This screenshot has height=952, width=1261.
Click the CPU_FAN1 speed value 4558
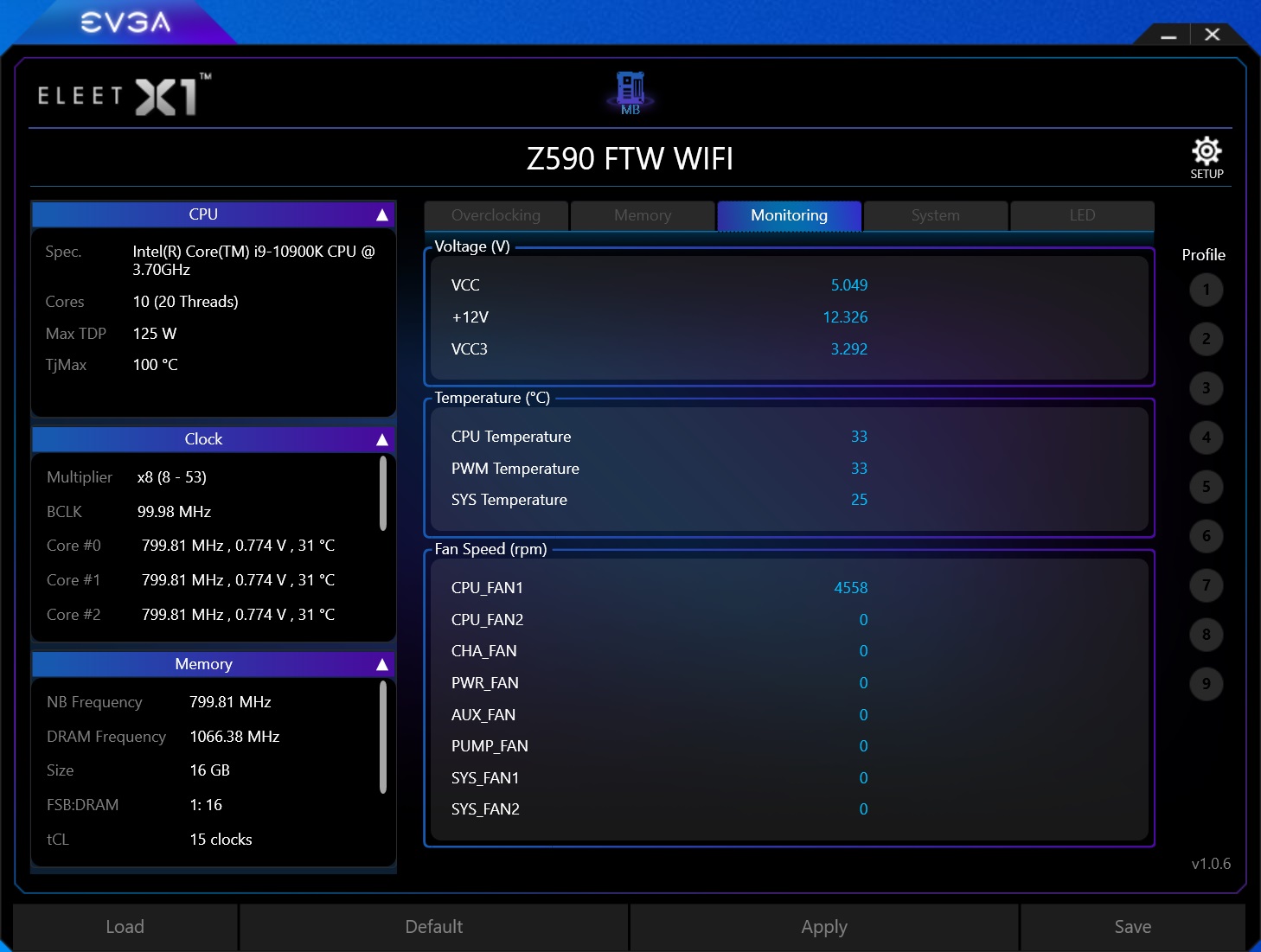[850, 588]
